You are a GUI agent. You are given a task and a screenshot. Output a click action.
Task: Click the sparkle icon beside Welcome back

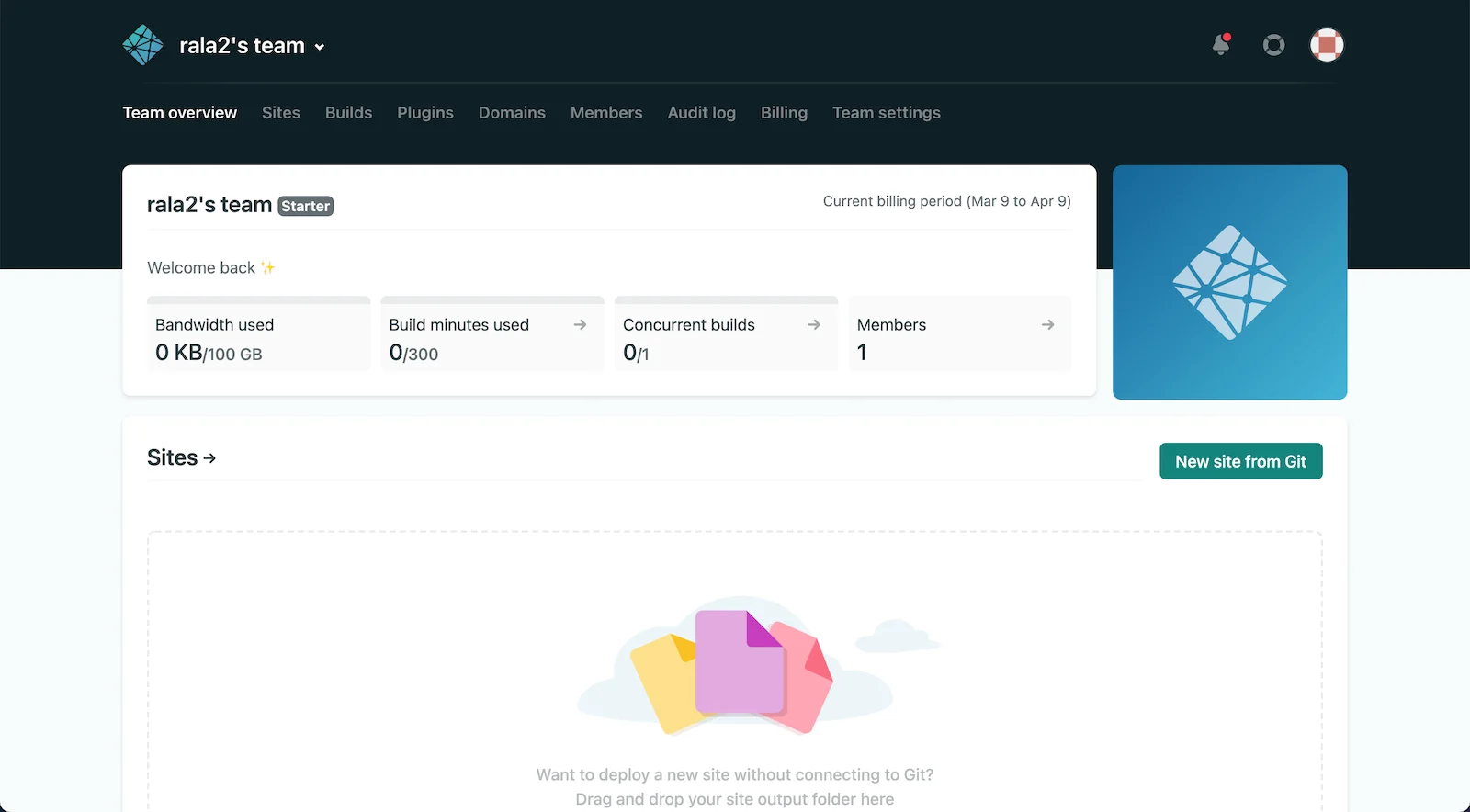point(268,267)
